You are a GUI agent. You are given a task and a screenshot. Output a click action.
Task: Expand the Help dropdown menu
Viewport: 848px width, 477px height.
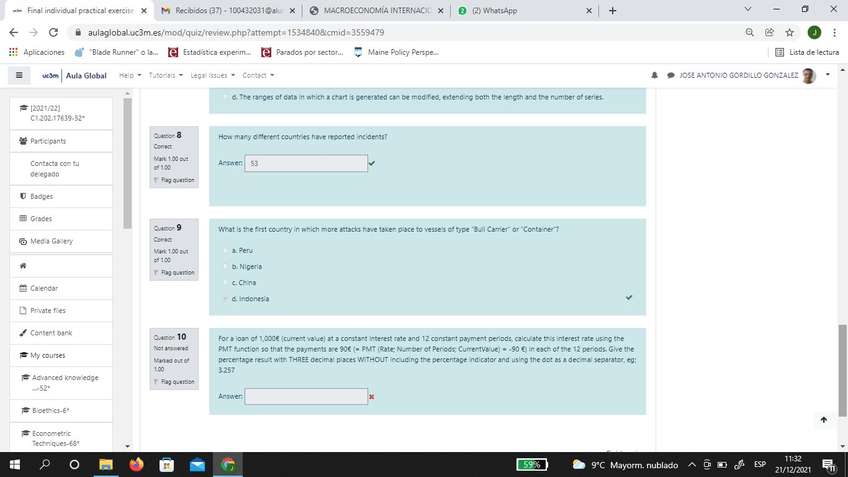(x=130, y=75)
